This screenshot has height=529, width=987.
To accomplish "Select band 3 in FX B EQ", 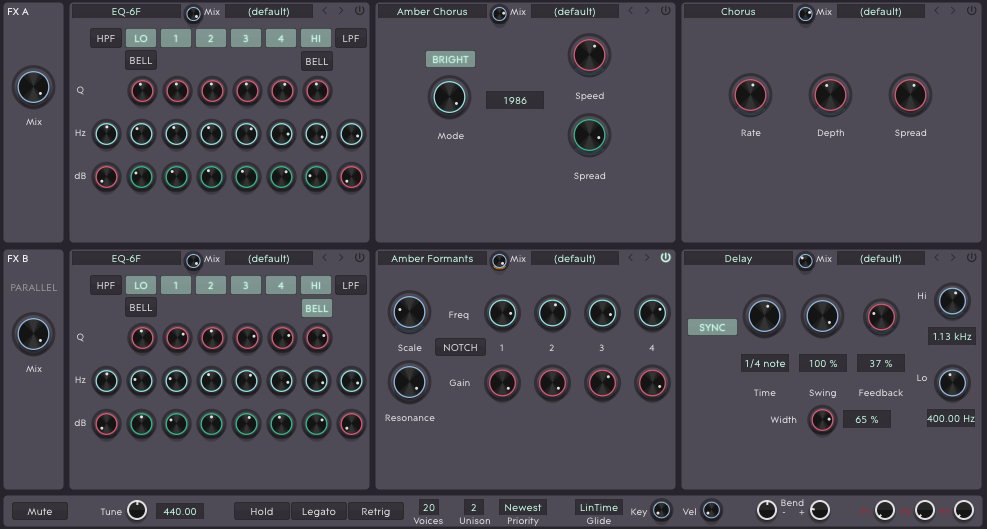I will coord(246,285).
